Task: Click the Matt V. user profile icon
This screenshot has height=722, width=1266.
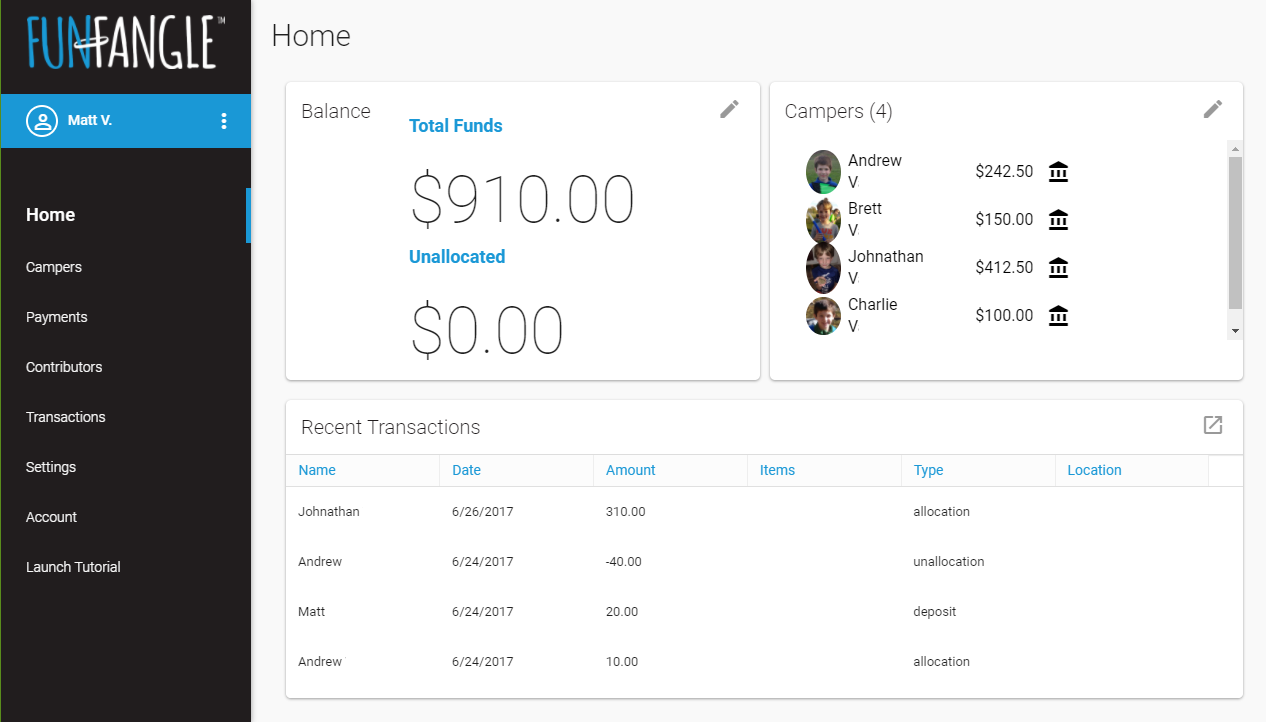Action: [42, 121]
